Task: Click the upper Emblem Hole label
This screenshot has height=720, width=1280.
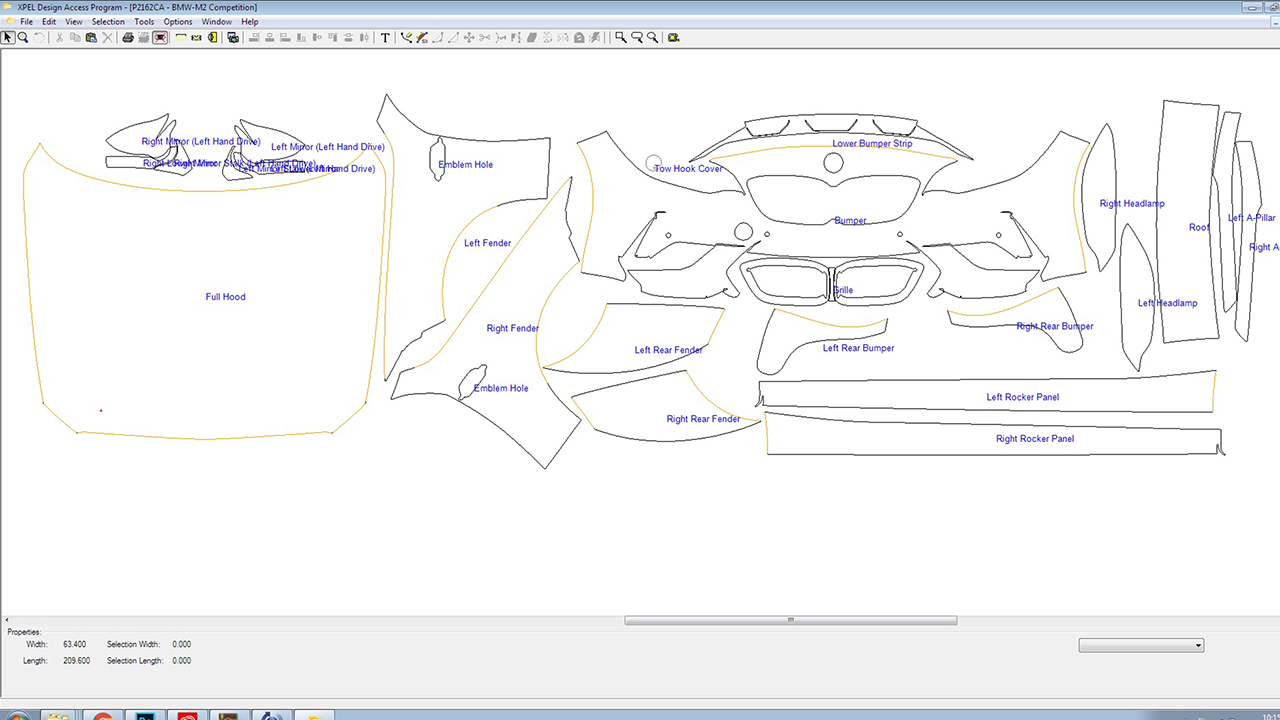Action: 466,165
